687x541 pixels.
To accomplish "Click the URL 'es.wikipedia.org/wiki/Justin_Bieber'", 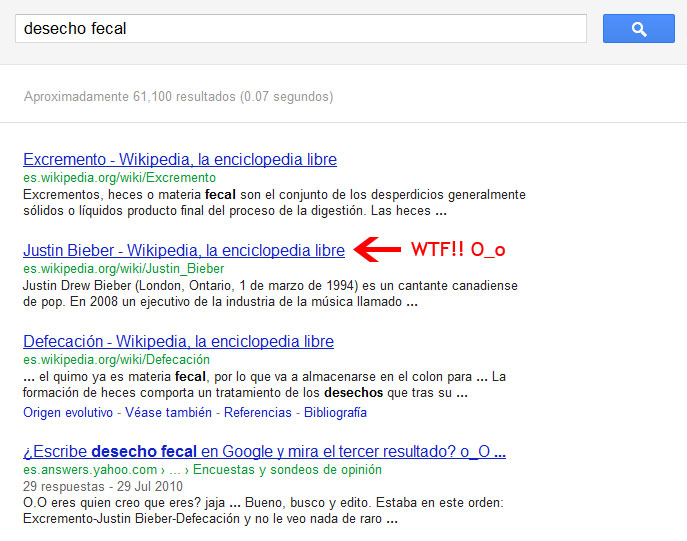I will pyautogui.click(x=124, y=268).
